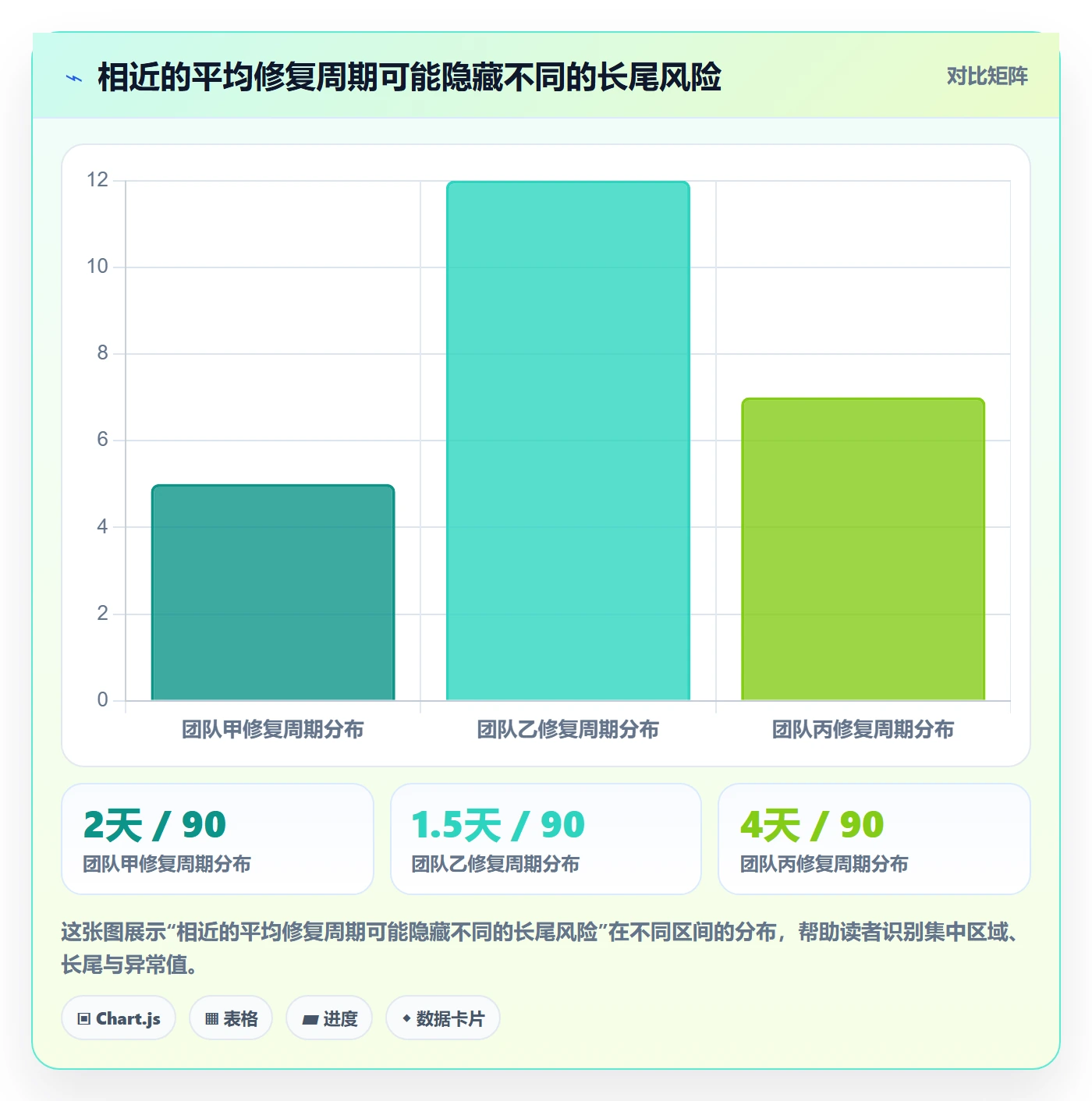The height and width of the screenshot is (1101, 1092).
Task: Click the description paragraph starting with 这张图展示
Action: (541, 948)
